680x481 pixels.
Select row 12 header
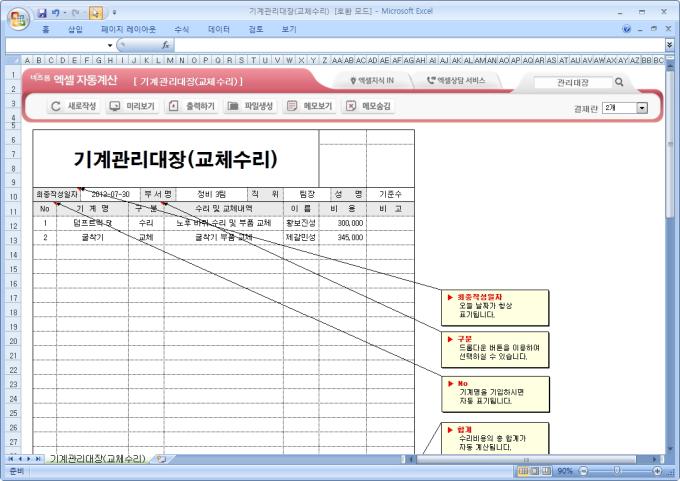click(x=13, y=226)
